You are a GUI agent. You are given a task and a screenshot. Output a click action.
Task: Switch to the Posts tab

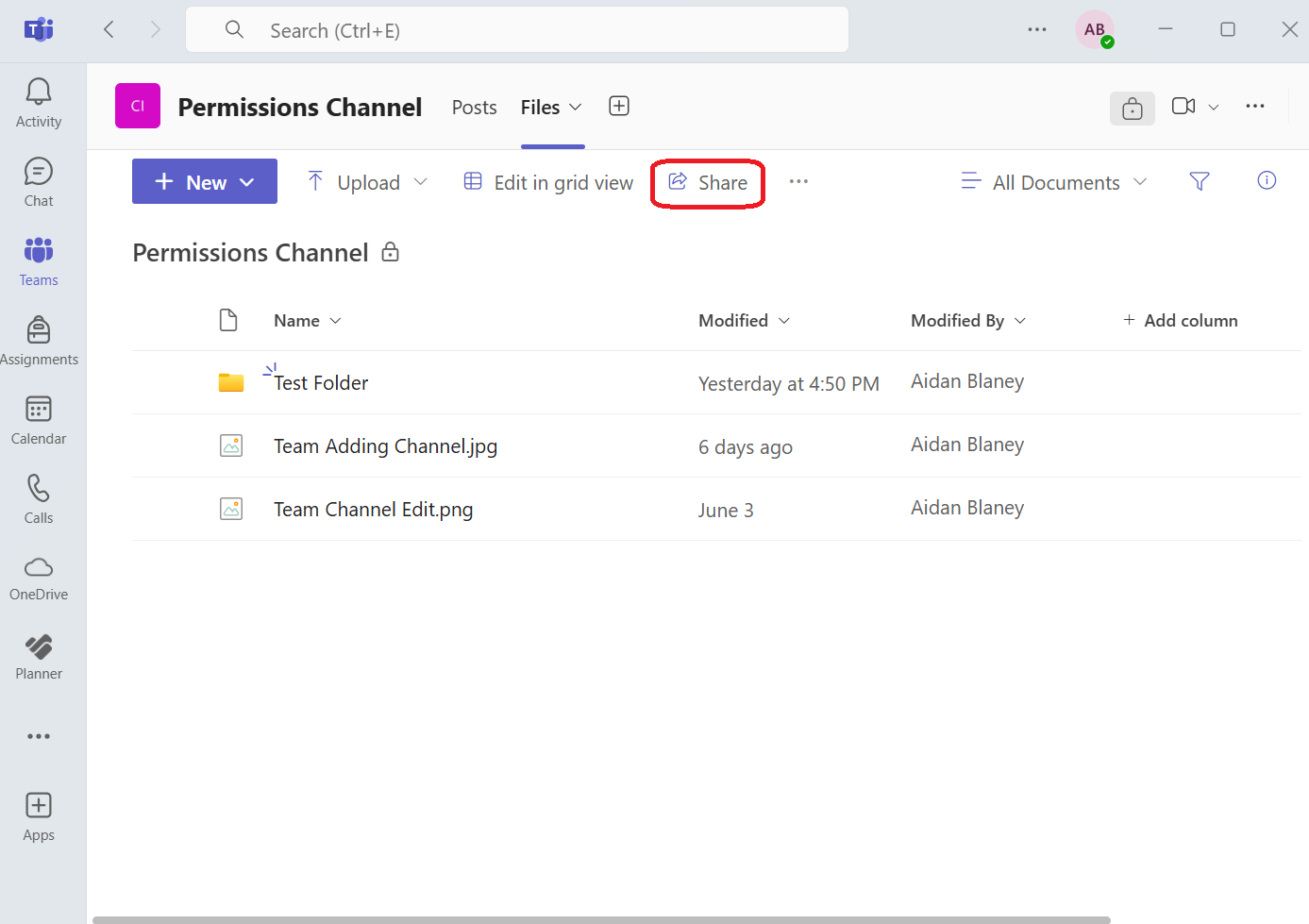pyautogui.click(x=474, y=108)
